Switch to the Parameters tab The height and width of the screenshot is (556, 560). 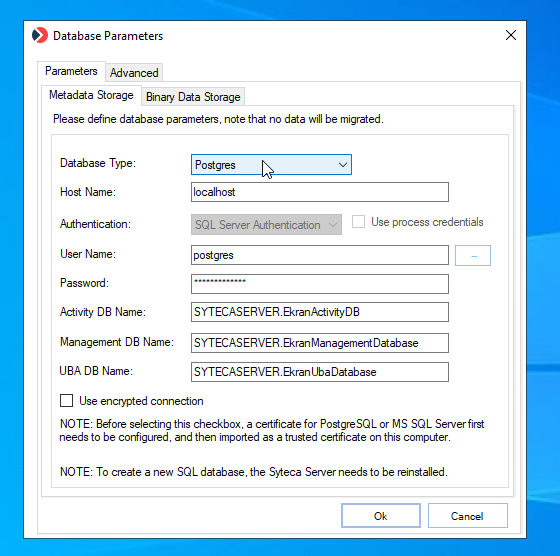pos(71,71)
